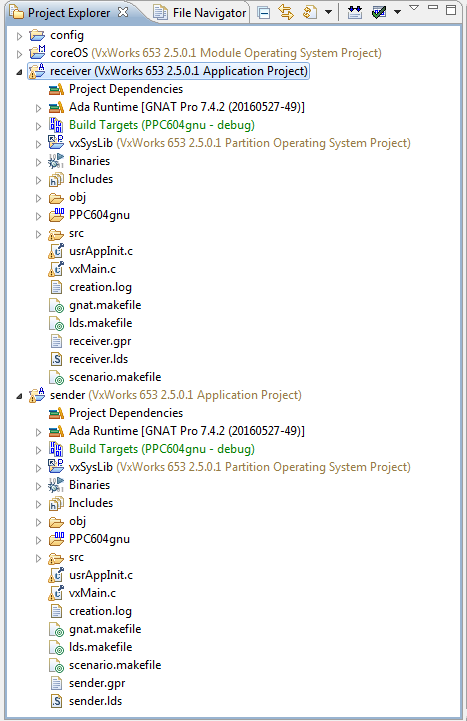Expand receiver Includes node
Image resolution: width=467 pixels, height=721 pixels.
pyautogui.click(x=39, y=180)
